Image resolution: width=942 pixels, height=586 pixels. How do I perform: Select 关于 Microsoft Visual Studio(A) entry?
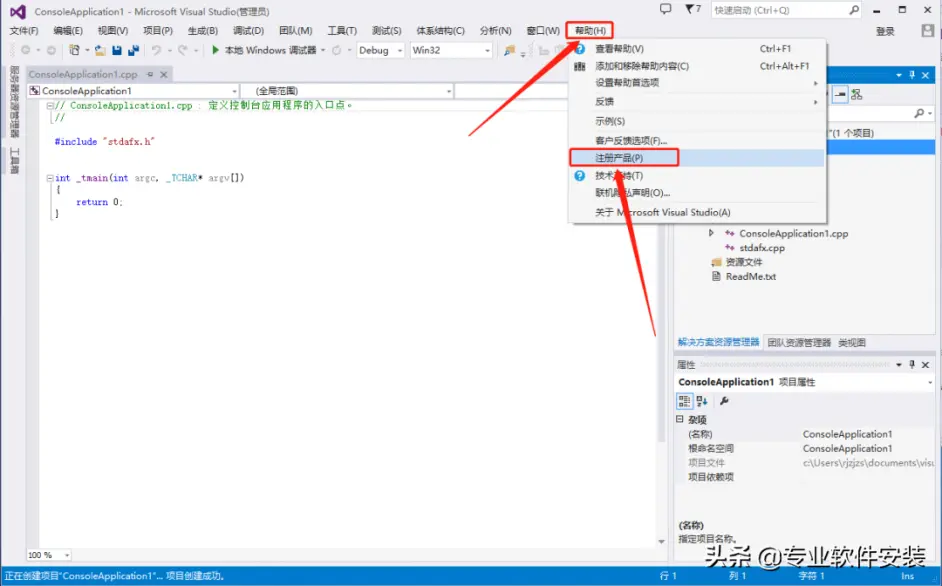click(697, 212)
